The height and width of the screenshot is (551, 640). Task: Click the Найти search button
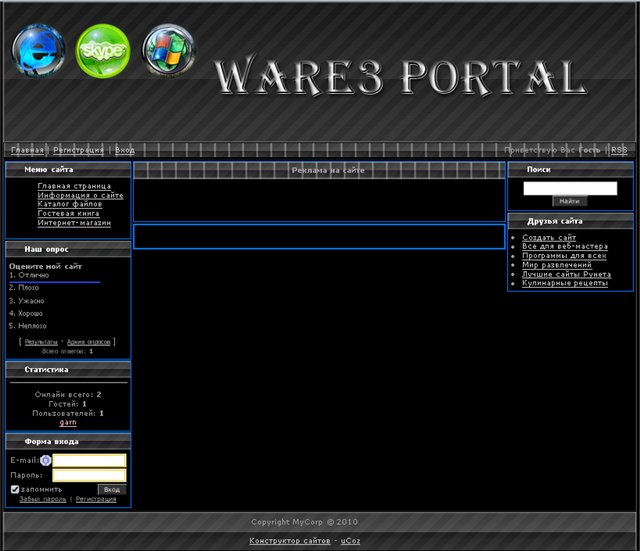(570, 201)
